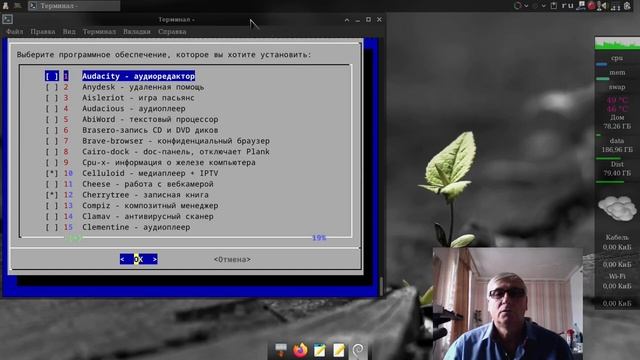
Task: Open the Терминал menu
Action: pyautogui.click(x=99, y=31)
